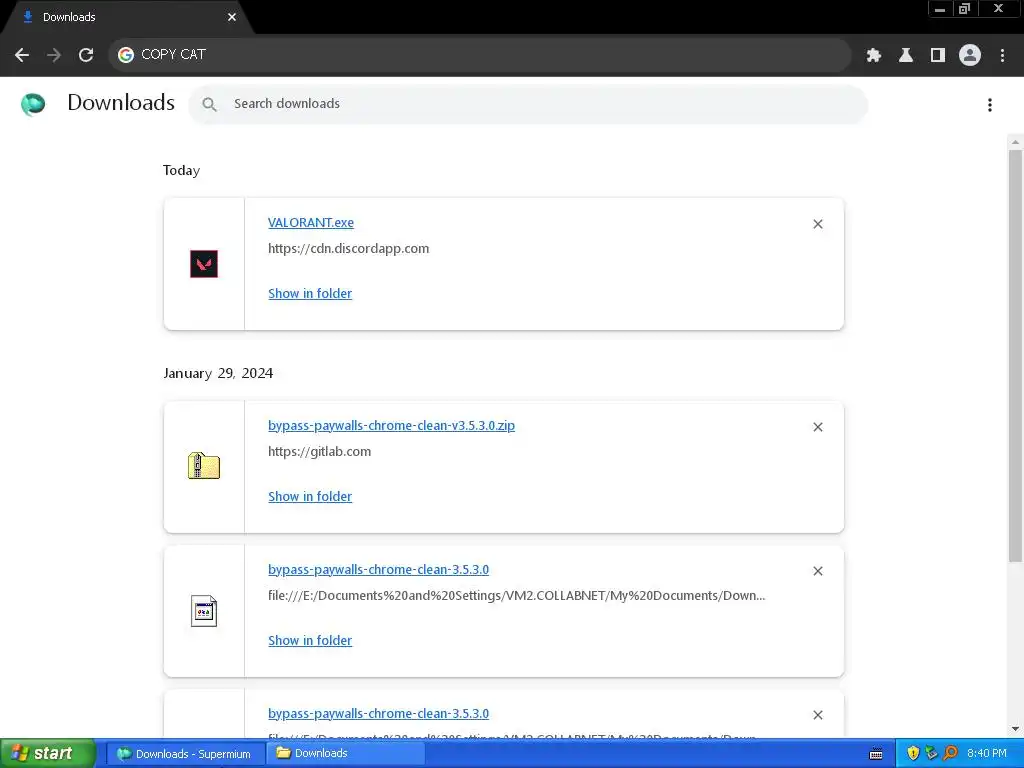Go back using the browser back arrow
The image size is (1024, 768).
click(x=22, y=55)
